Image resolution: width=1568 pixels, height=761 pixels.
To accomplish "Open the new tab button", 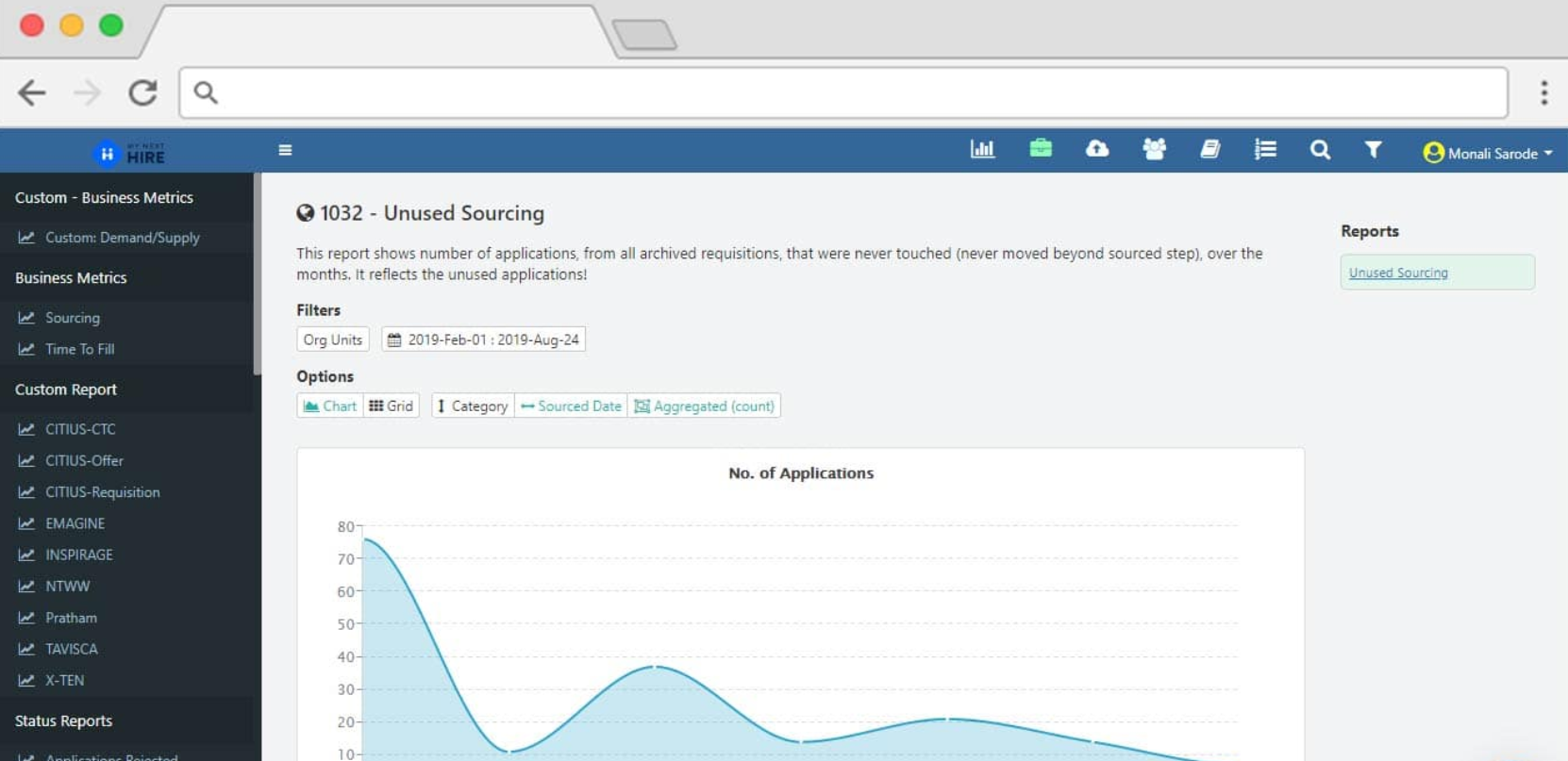I will (644, 35).
